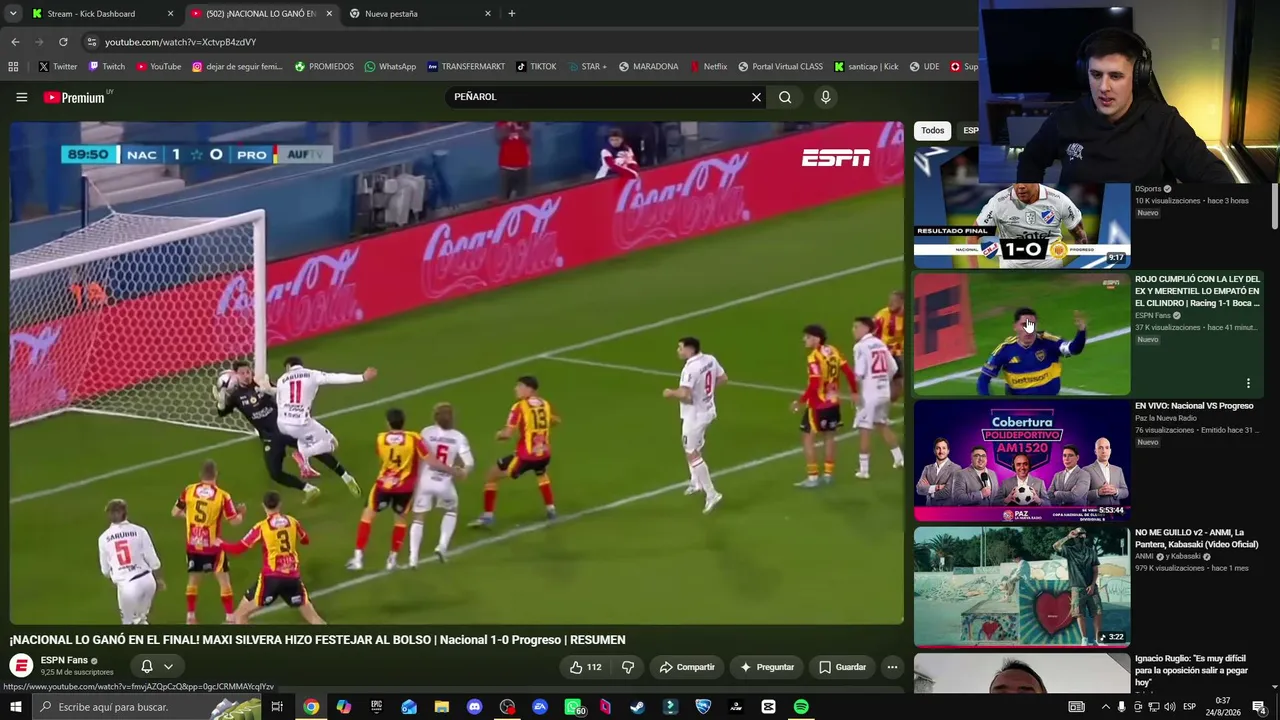Viewport: 1280px width, 720px height.
Task: Open a new browser tab
Action: click(511, 14)
